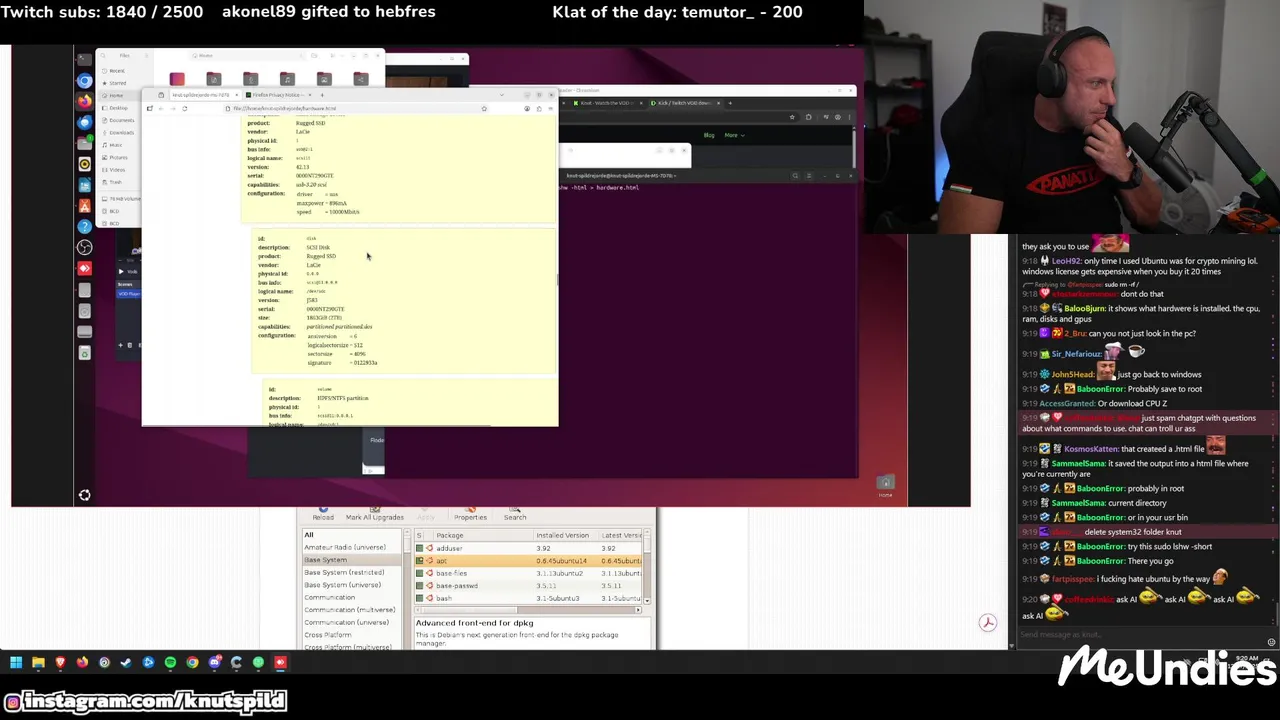This screenshot has width=1280, height=720.
Task: Click the Twitch chat send message box
Action: [1140, 634]
